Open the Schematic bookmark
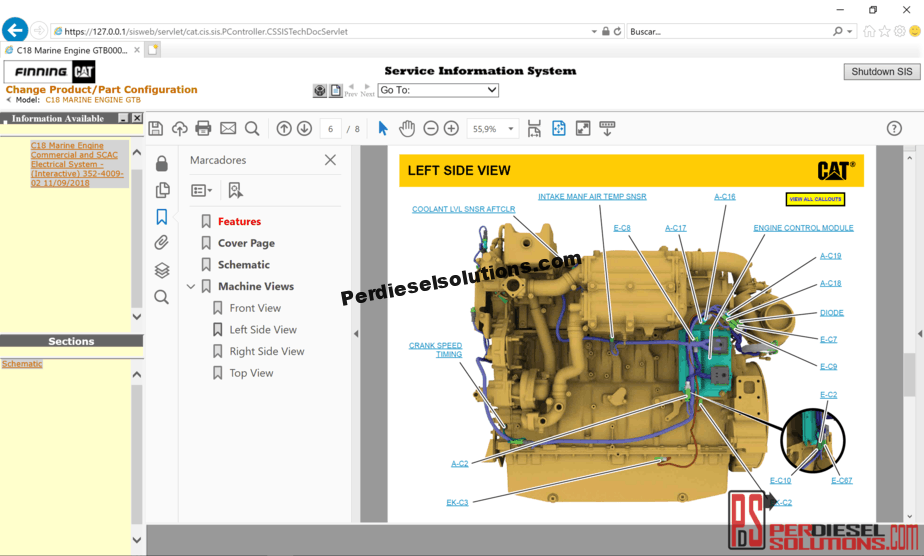Image resolution: width=924 pixels, height=556 pixels. [x=244, y=265]
